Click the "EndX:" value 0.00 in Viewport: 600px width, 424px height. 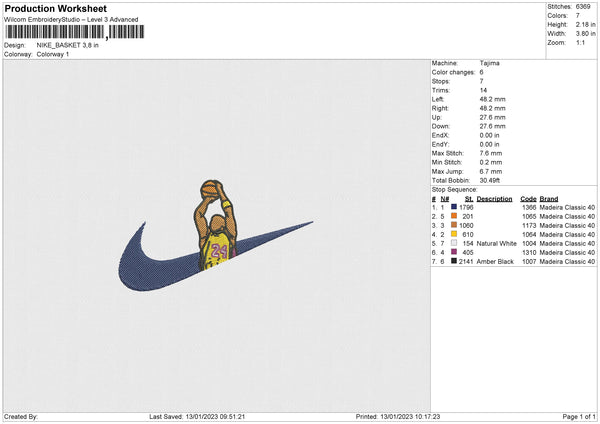489,135
